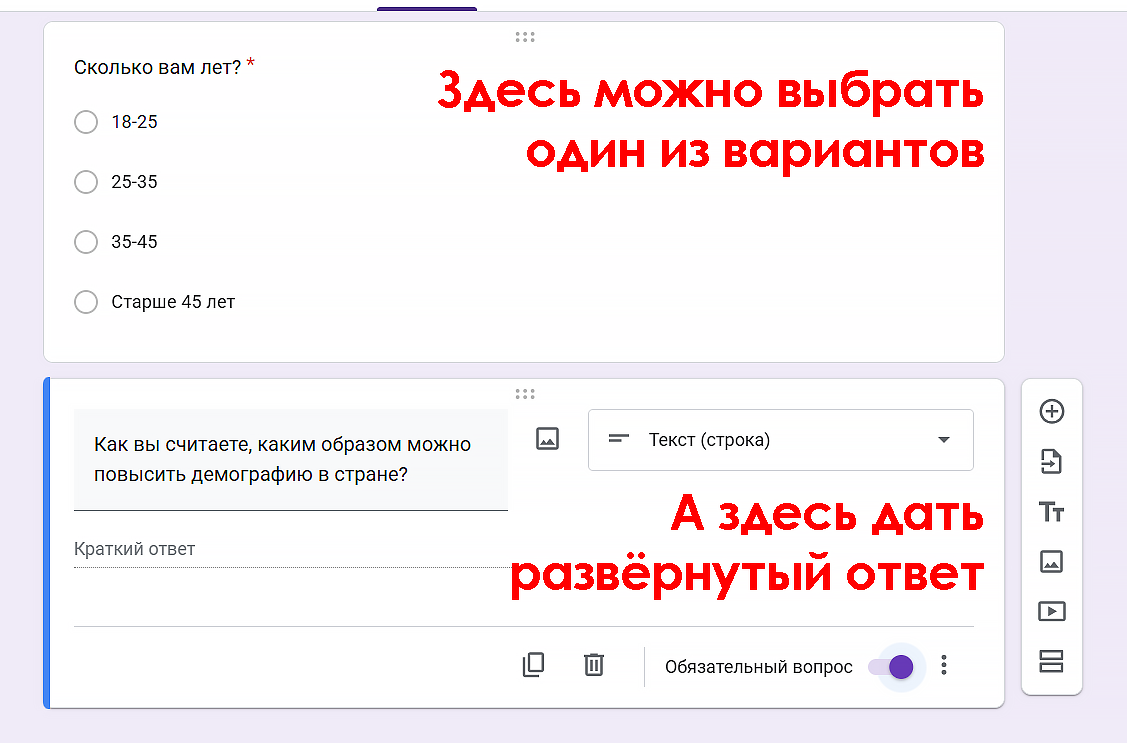Select the 25-35 radio option
1127x743 pixels.
point(86,182)
